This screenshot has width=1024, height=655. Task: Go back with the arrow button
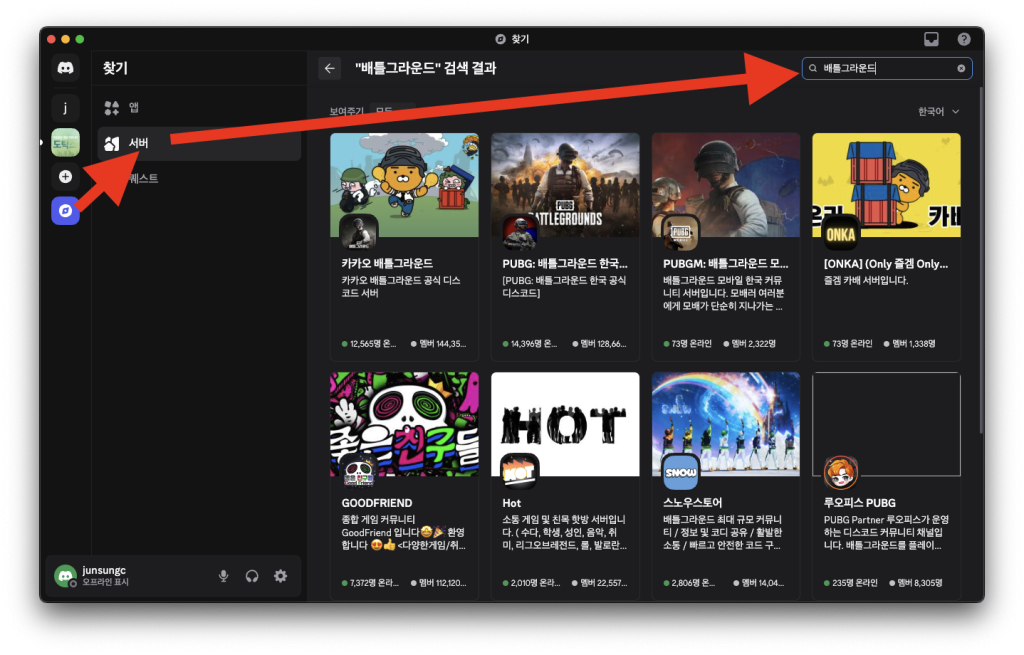pos(330,69)
